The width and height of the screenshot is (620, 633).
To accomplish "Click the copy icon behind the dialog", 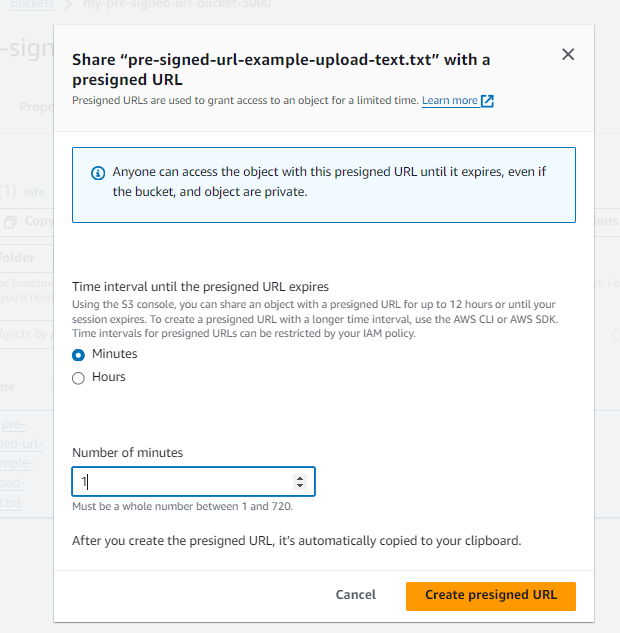I will coord(10,221).
